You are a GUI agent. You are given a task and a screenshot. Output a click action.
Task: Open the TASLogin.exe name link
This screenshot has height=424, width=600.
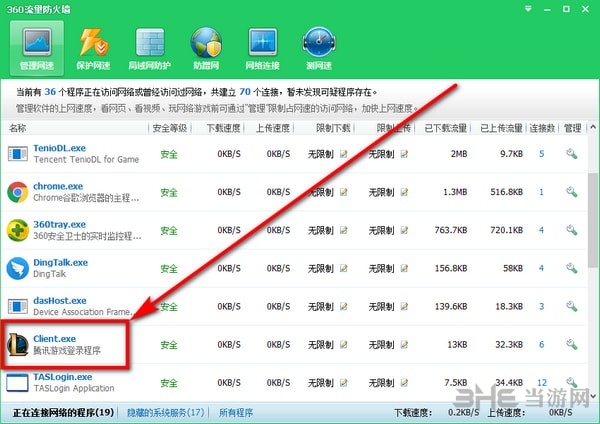(x=62, y=377)
